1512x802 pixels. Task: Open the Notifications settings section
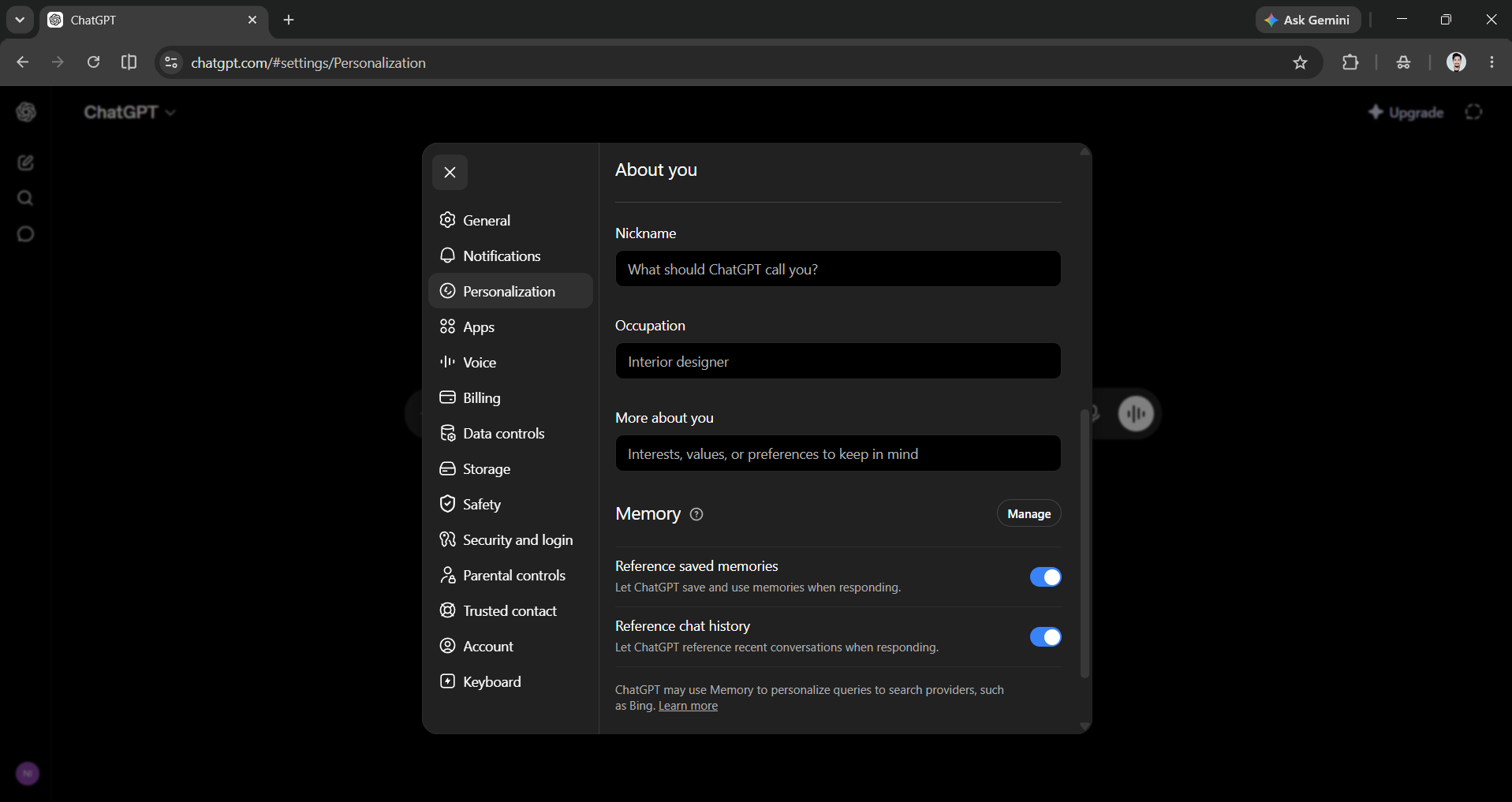(x=510, y=256)
